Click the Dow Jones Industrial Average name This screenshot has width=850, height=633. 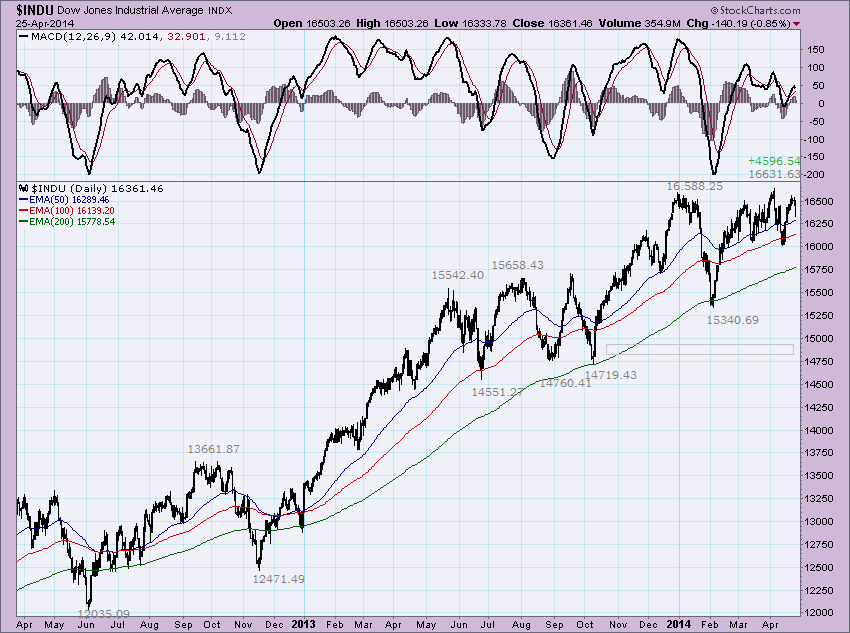pos(130,10)
